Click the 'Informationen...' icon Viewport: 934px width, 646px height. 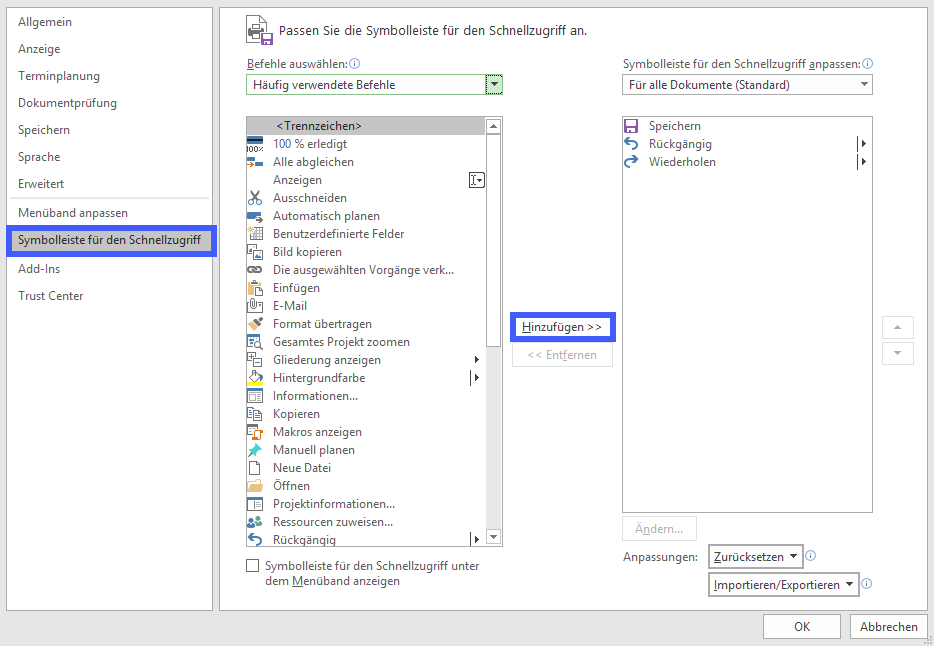pyautogui.click(x=255, y=396)
